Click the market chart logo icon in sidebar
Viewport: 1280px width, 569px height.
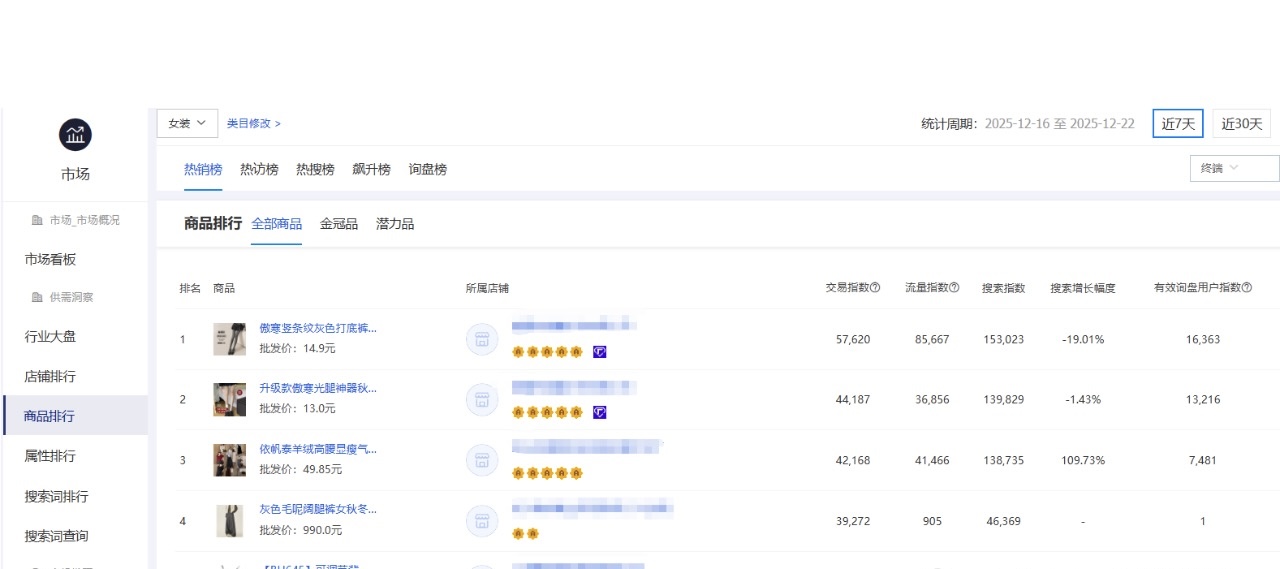pos(75,135)
